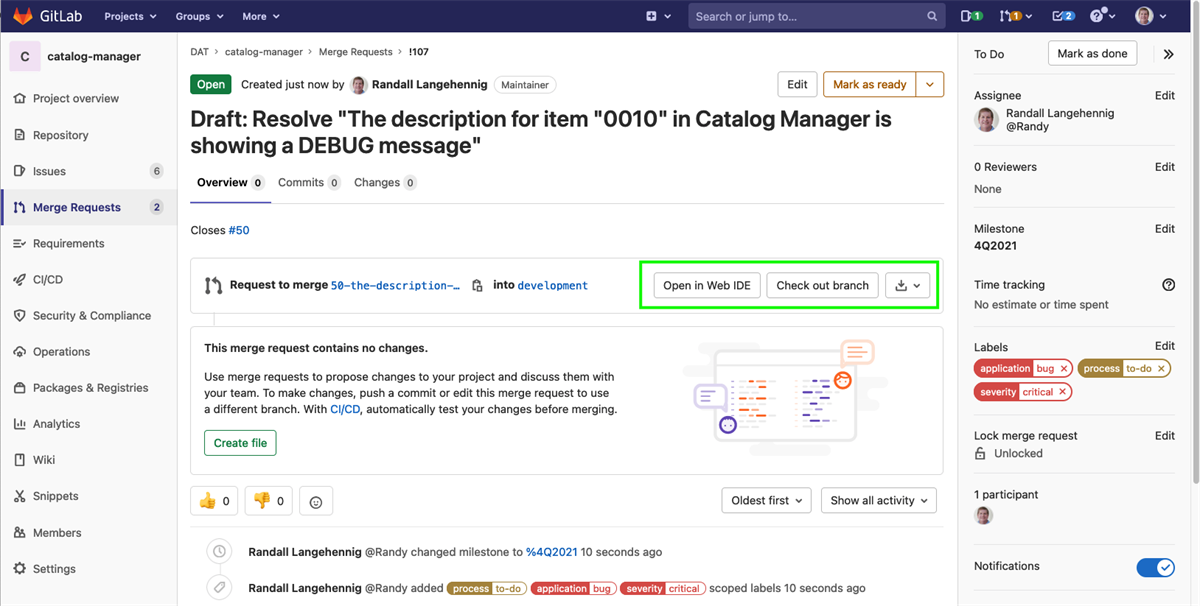Image resolution: width=1200 pixels, height=606 pixels.
Task: Toggle the Notifications switch off
Action: 1156,567
